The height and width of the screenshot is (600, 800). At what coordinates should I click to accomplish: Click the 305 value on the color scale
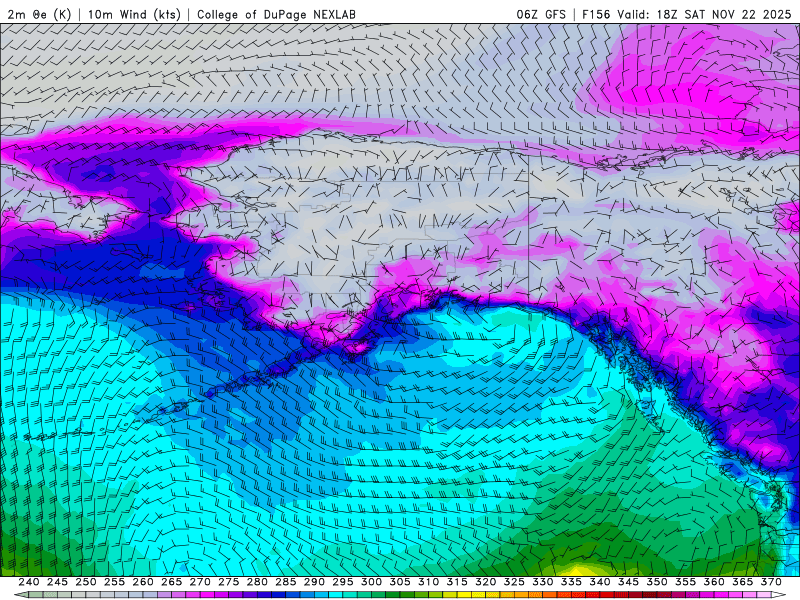[400, 582]
